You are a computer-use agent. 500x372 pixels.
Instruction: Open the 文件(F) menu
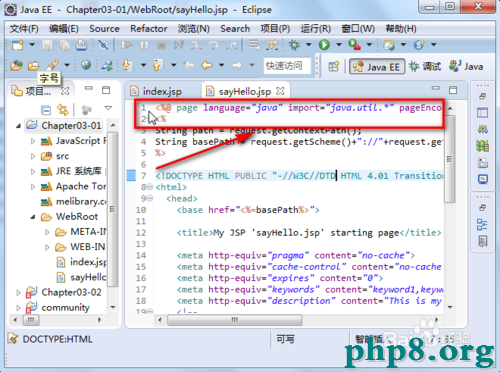tap(24, 29)
